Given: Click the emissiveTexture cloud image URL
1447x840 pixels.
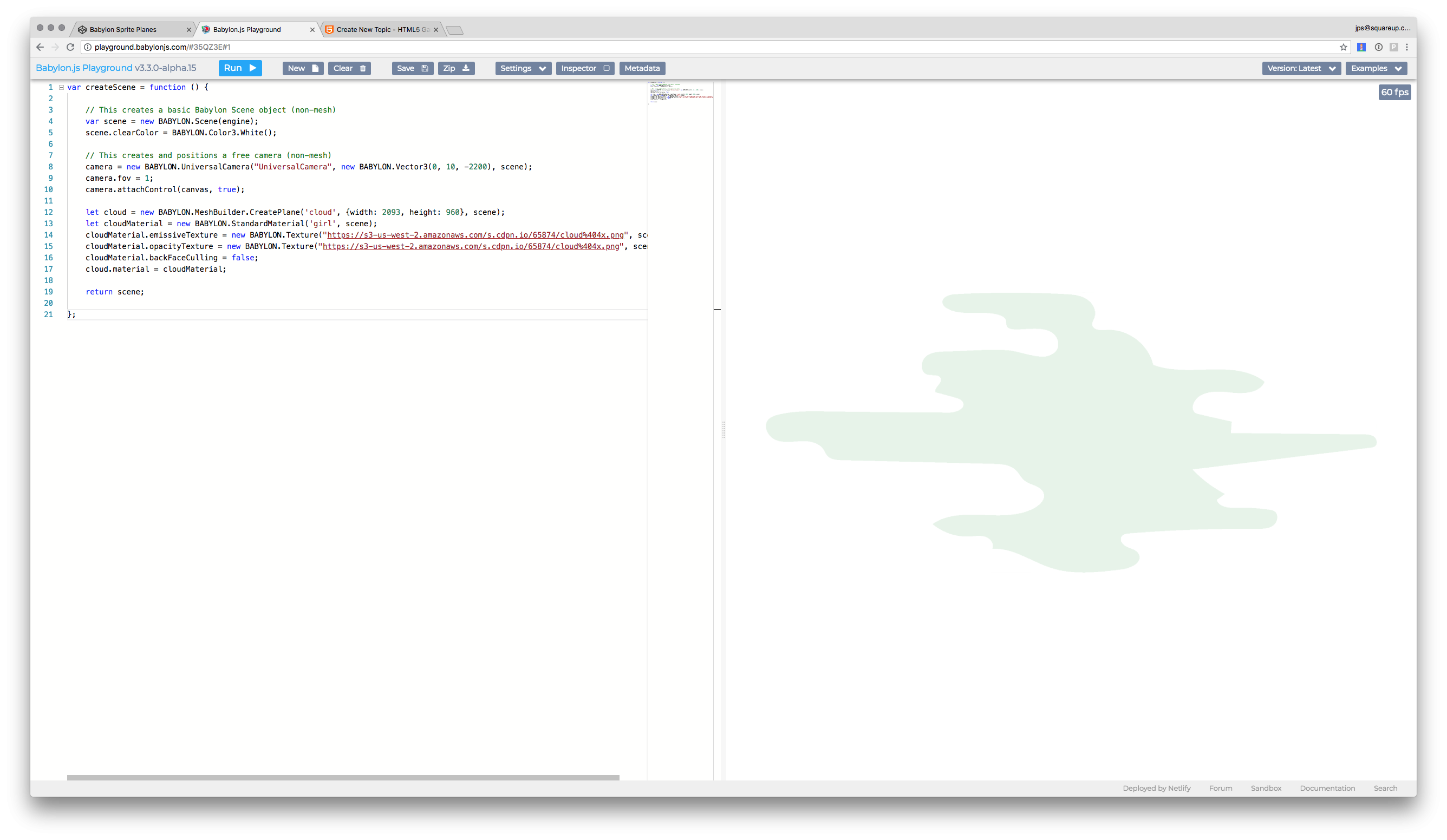Looking at the screenshot, I should click(475, 235).
